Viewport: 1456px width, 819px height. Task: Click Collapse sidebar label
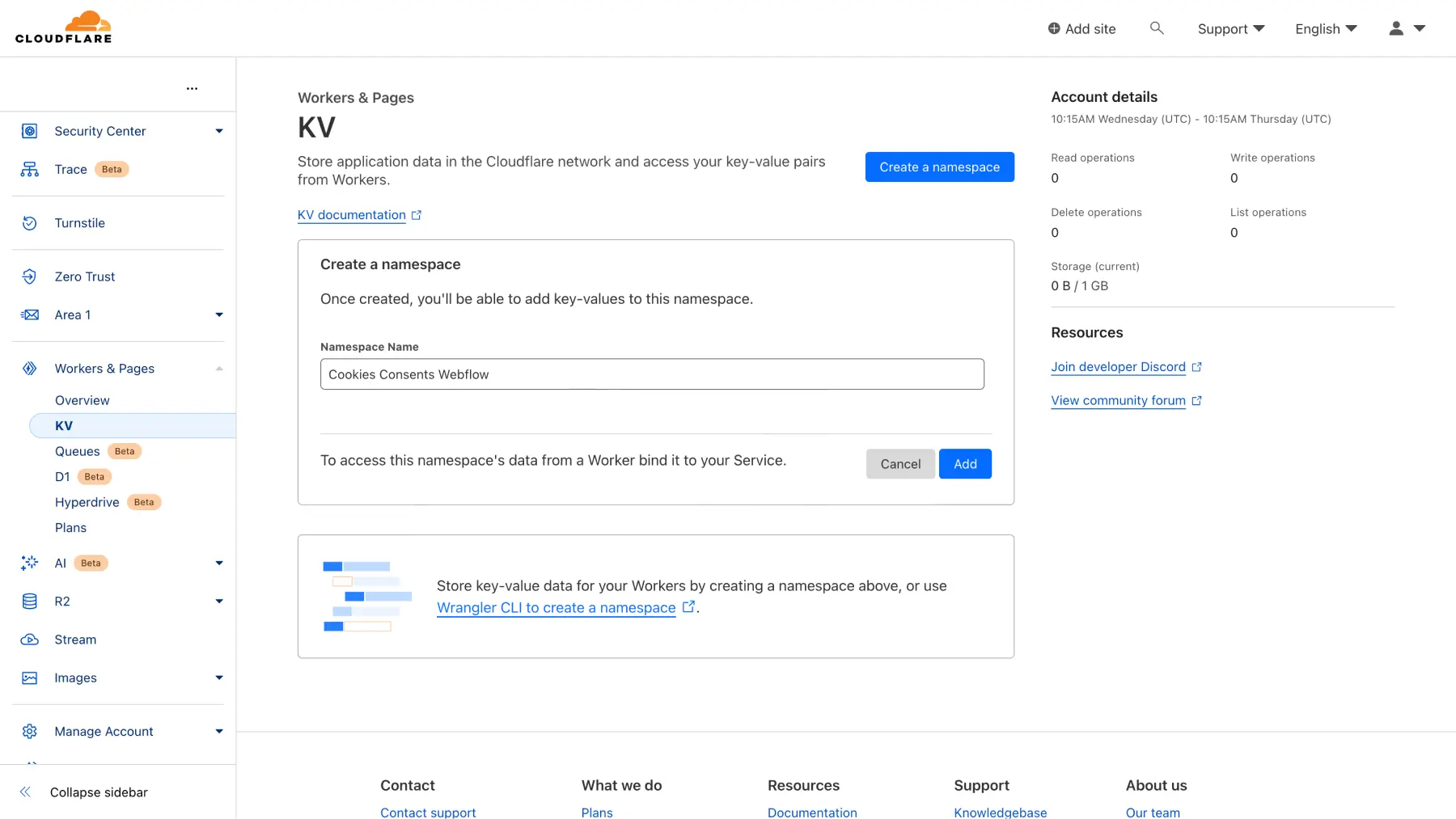click(x=99, y=792)
